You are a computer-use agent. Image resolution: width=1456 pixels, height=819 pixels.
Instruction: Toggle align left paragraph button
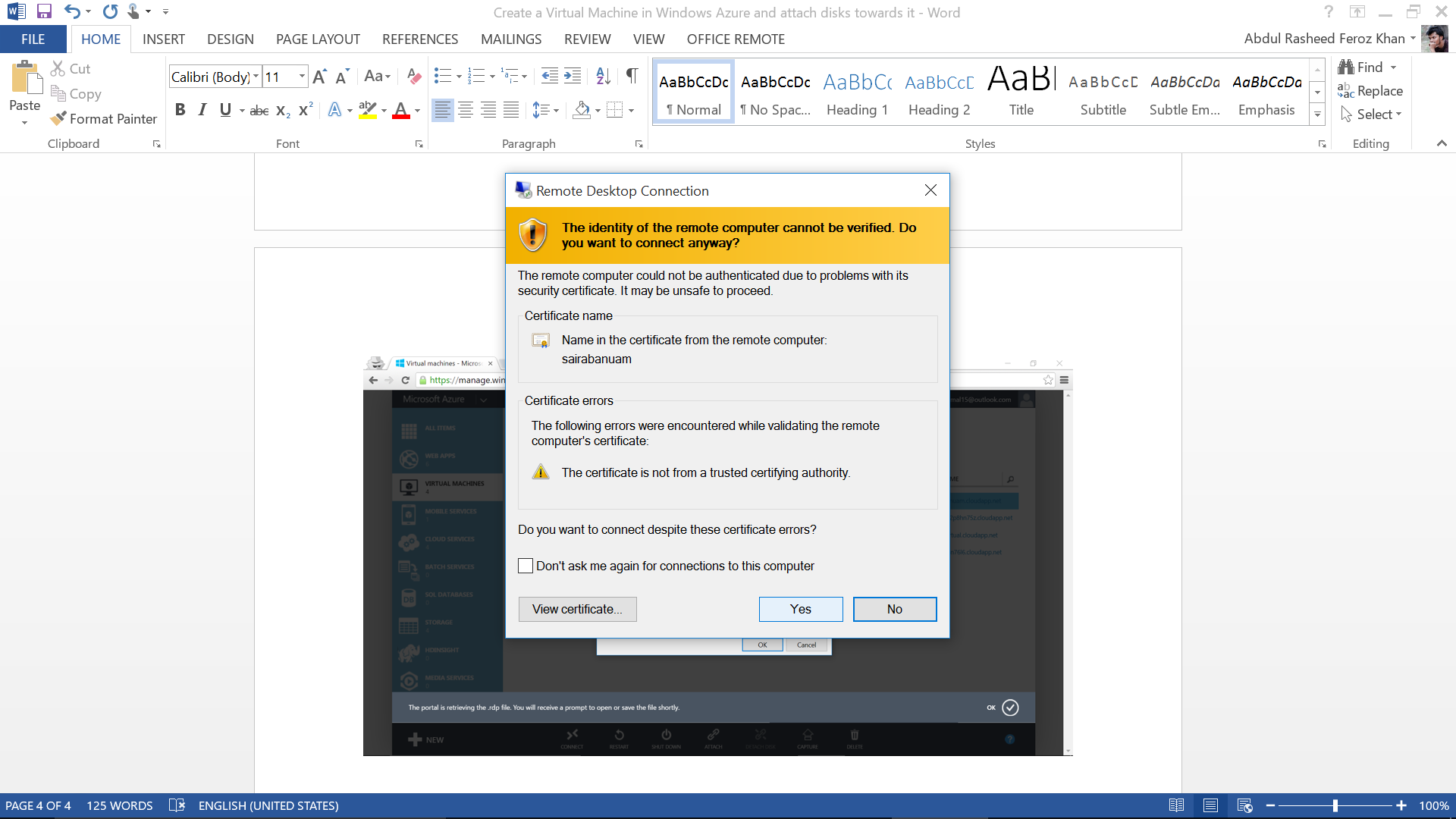coord(442,111)
